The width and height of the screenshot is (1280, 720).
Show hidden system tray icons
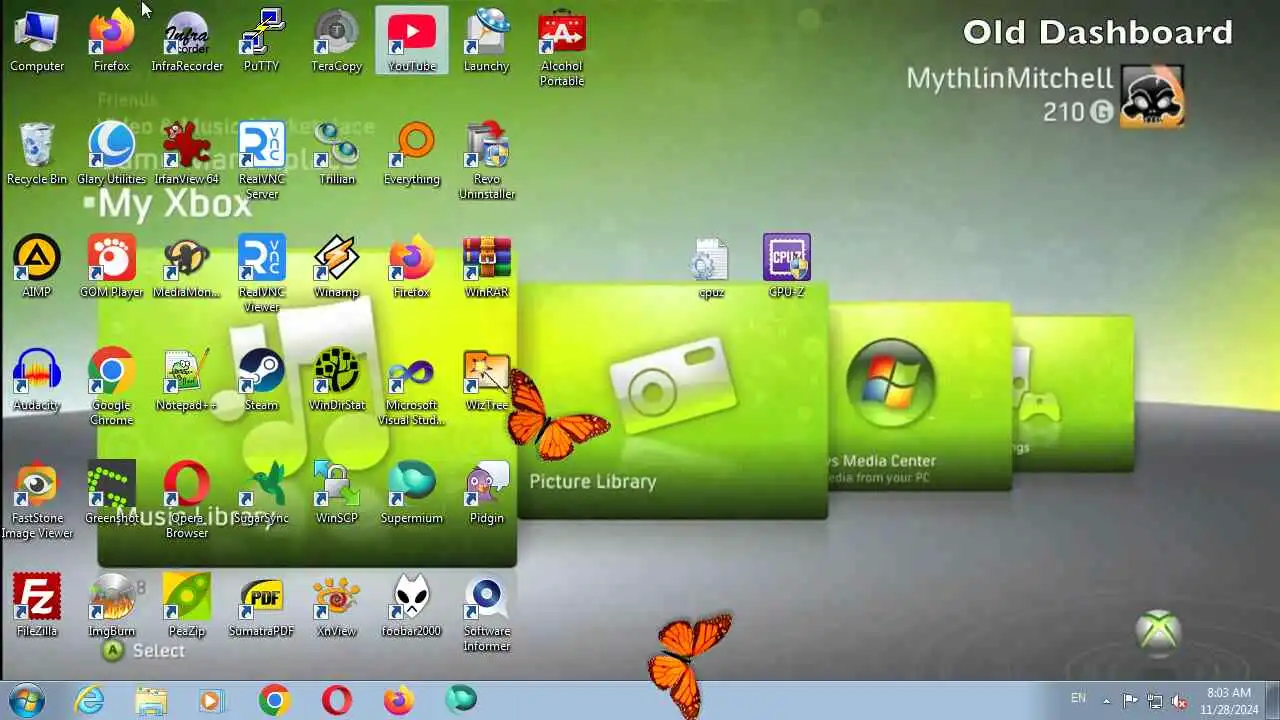tap(1106, 700)
